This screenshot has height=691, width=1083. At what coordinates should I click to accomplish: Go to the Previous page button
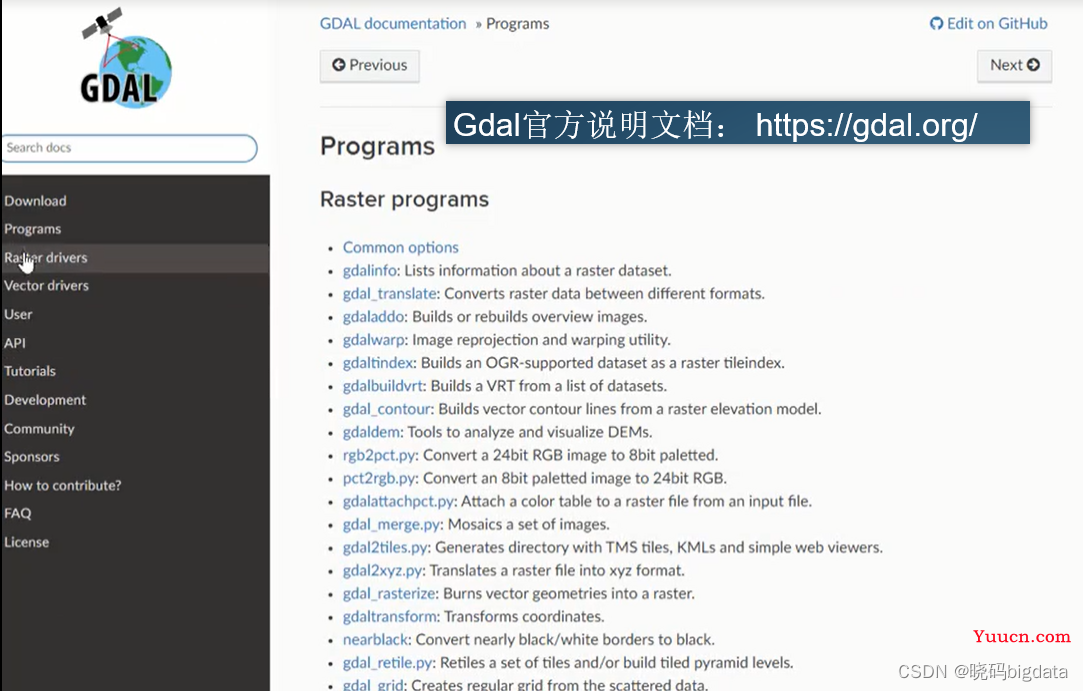(x=370, y=66)
